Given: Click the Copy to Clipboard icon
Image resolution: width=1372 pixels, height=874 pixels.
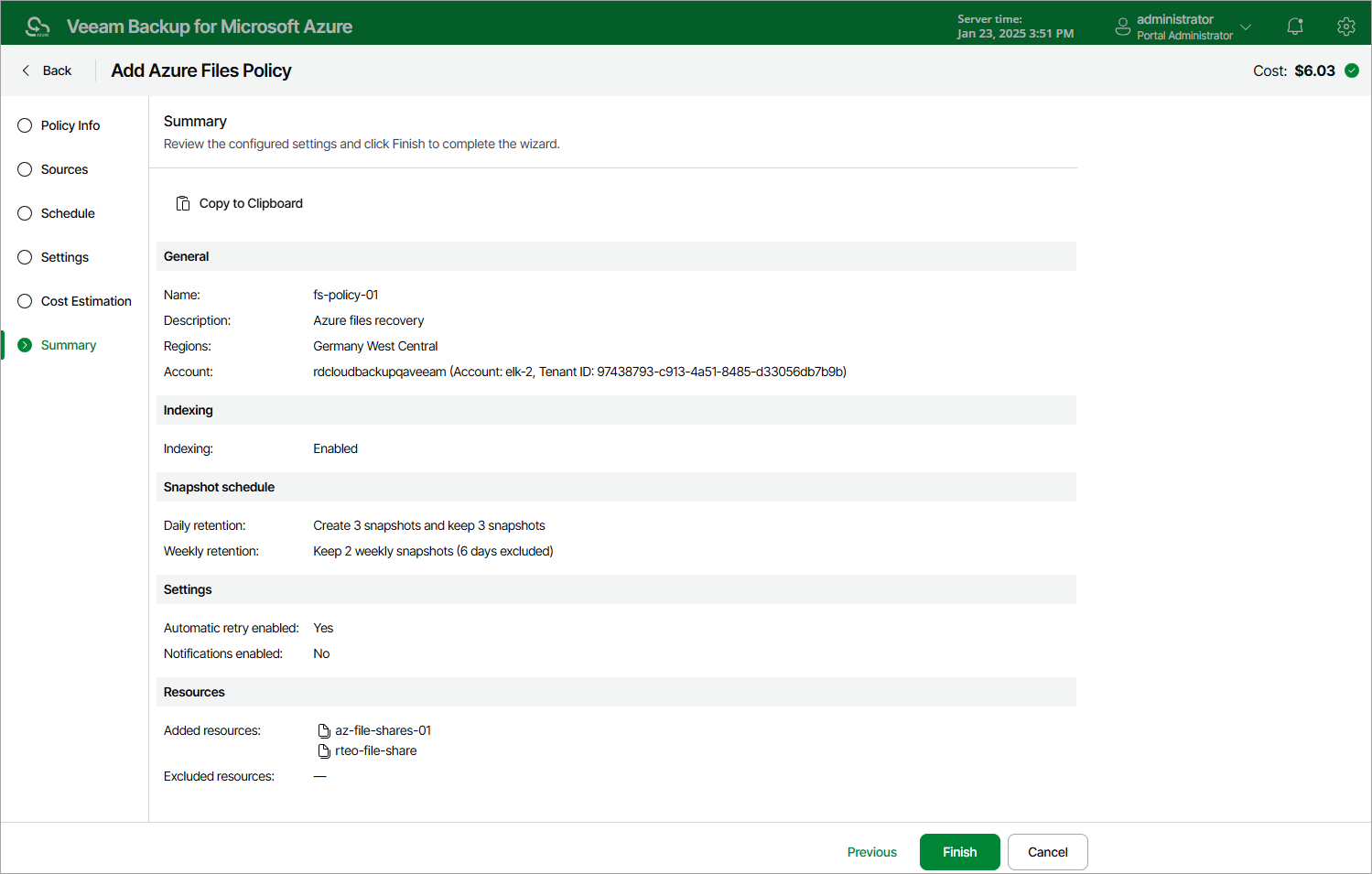Looking at the screenshot, I should pyautogui.click(x=183, y=203).
